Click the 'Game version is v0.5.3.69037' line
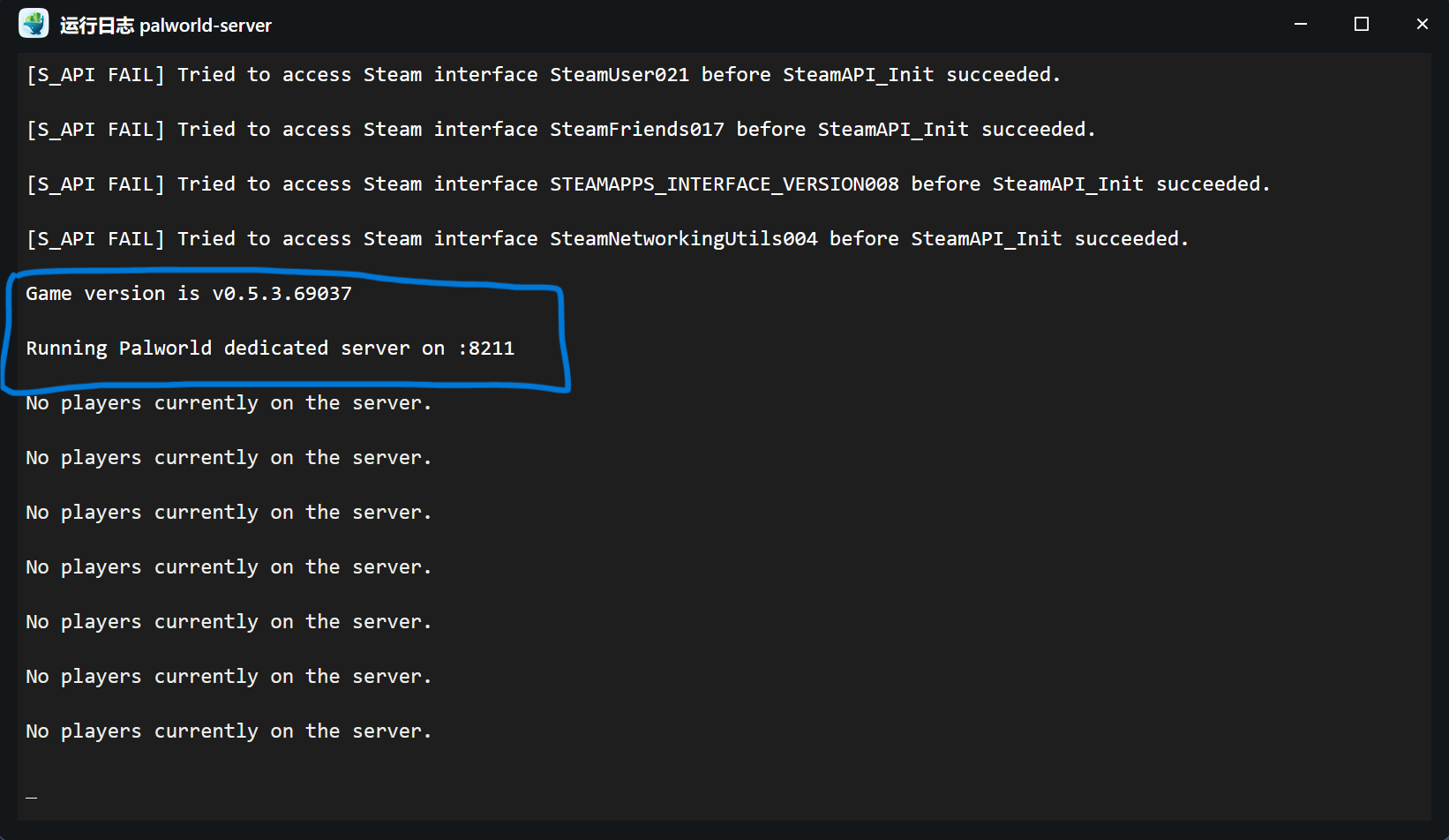The width and height of the screenshot is (1449, 840). point(189,294)
